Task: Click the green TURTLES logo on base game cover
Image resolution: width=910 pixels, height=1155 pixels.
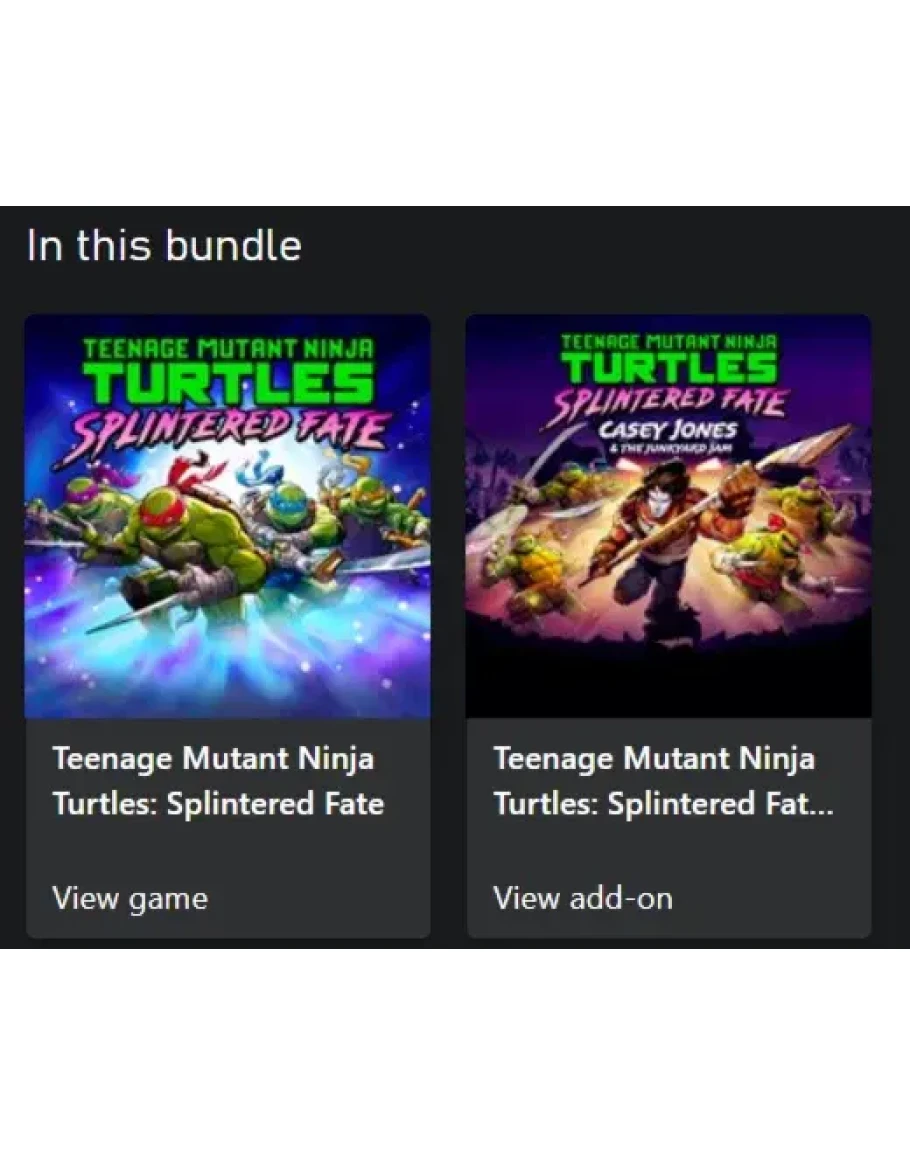Action: tap(229, 385)
